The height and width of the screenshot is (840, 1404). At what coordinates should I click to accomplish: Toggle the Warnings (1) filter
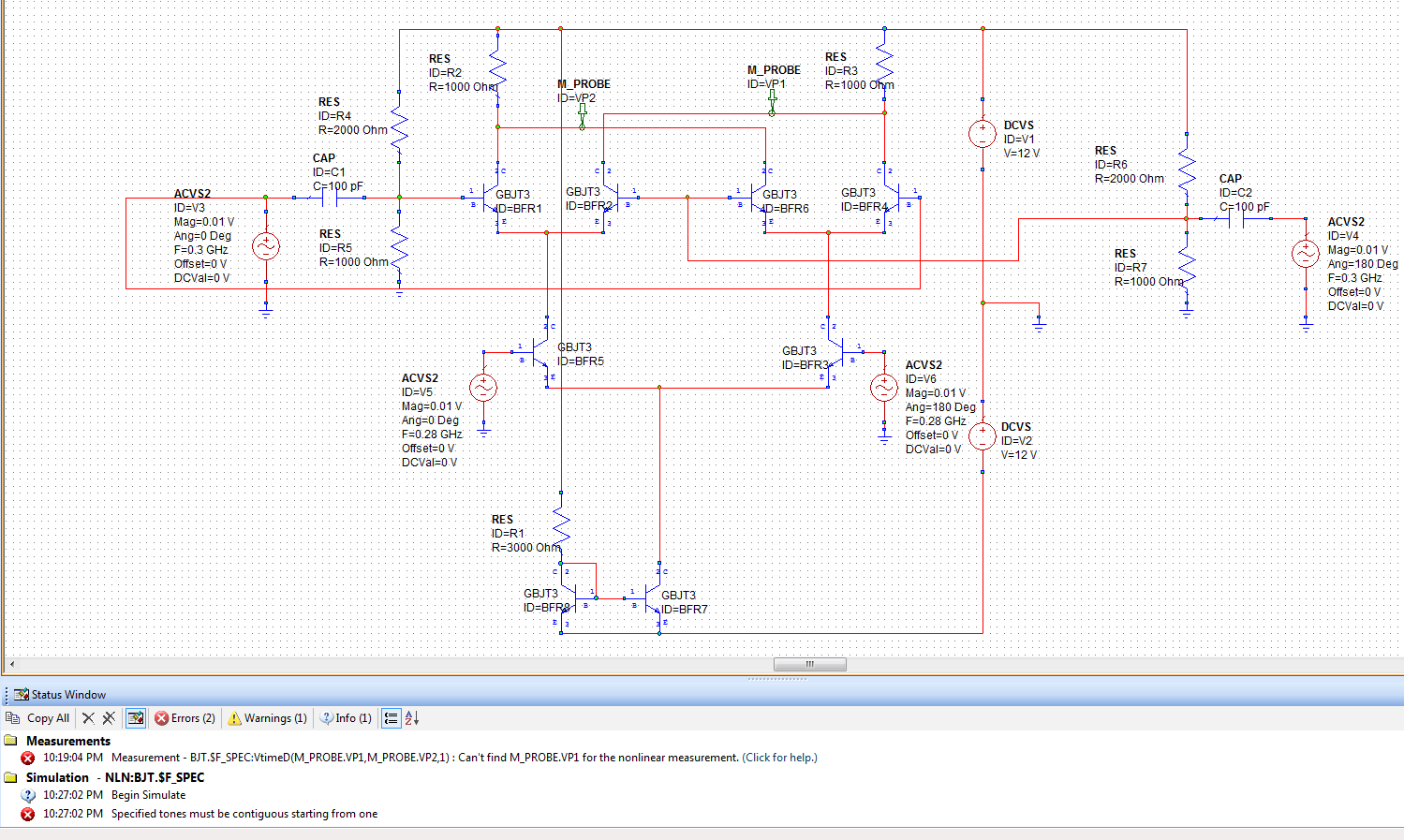[x=267, y=718]
